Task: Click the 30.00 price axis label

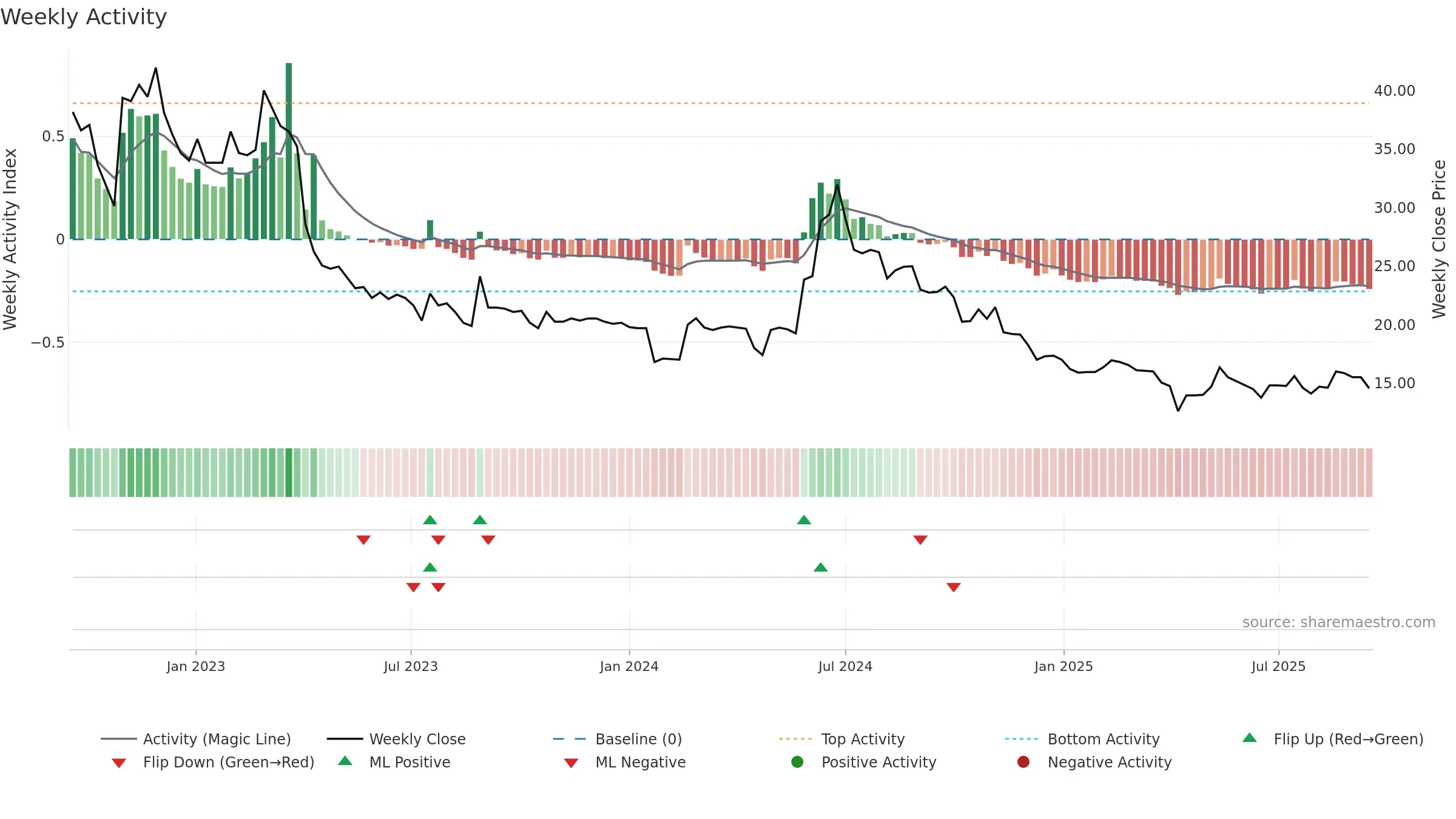Action: click(x=1395, y=208)
